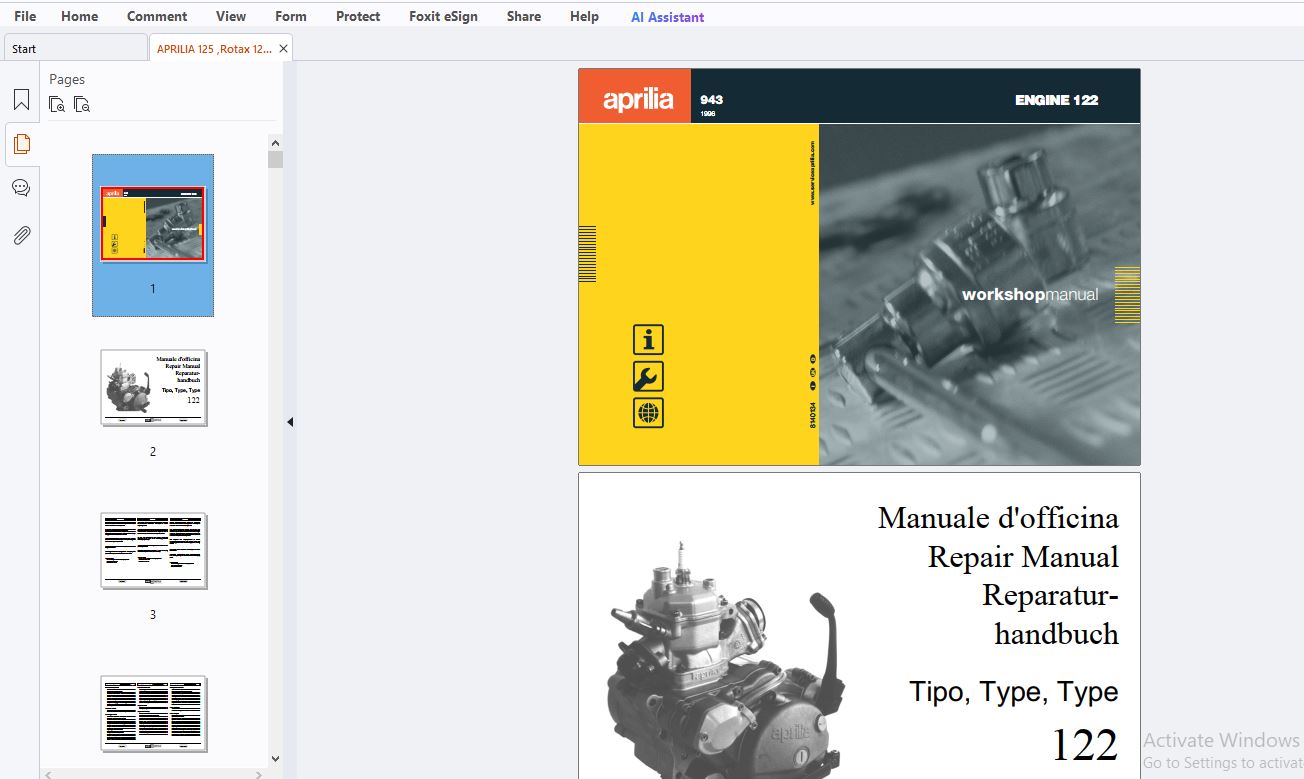Close the APRILIA 125 document tab

tap(283, 48)
